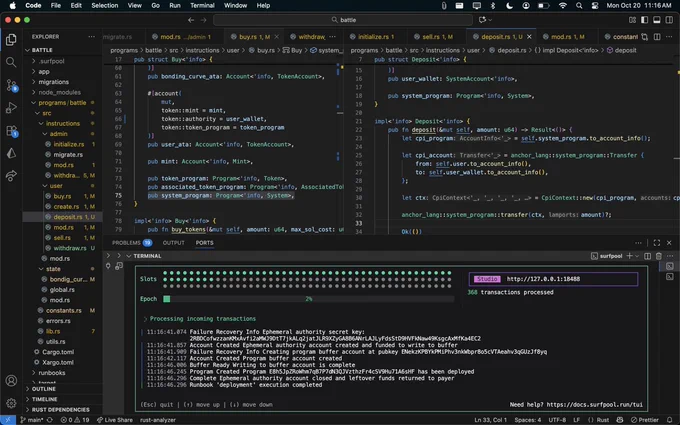
Task: Open the Explorer view in activity bar
Action: (11, 39)
